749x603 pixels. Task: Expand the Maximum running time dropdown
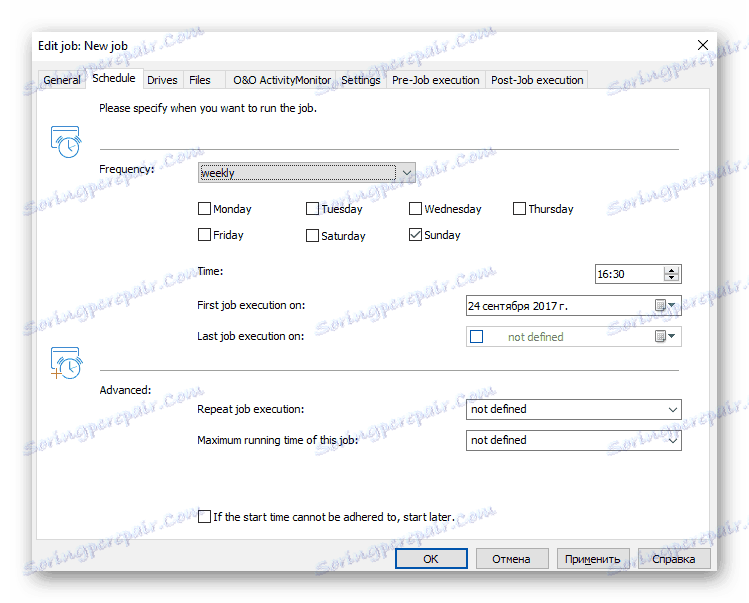point(573,440)
